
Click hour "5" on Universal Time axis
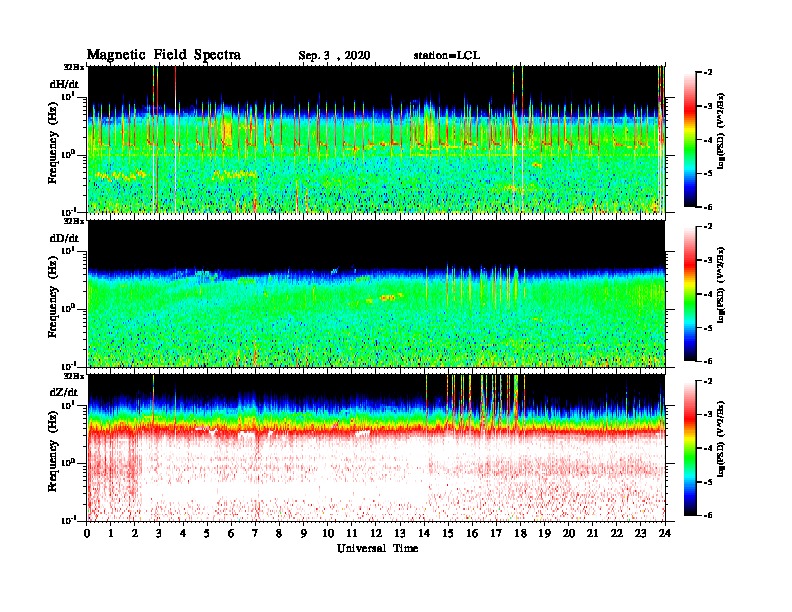pos(208,533)
